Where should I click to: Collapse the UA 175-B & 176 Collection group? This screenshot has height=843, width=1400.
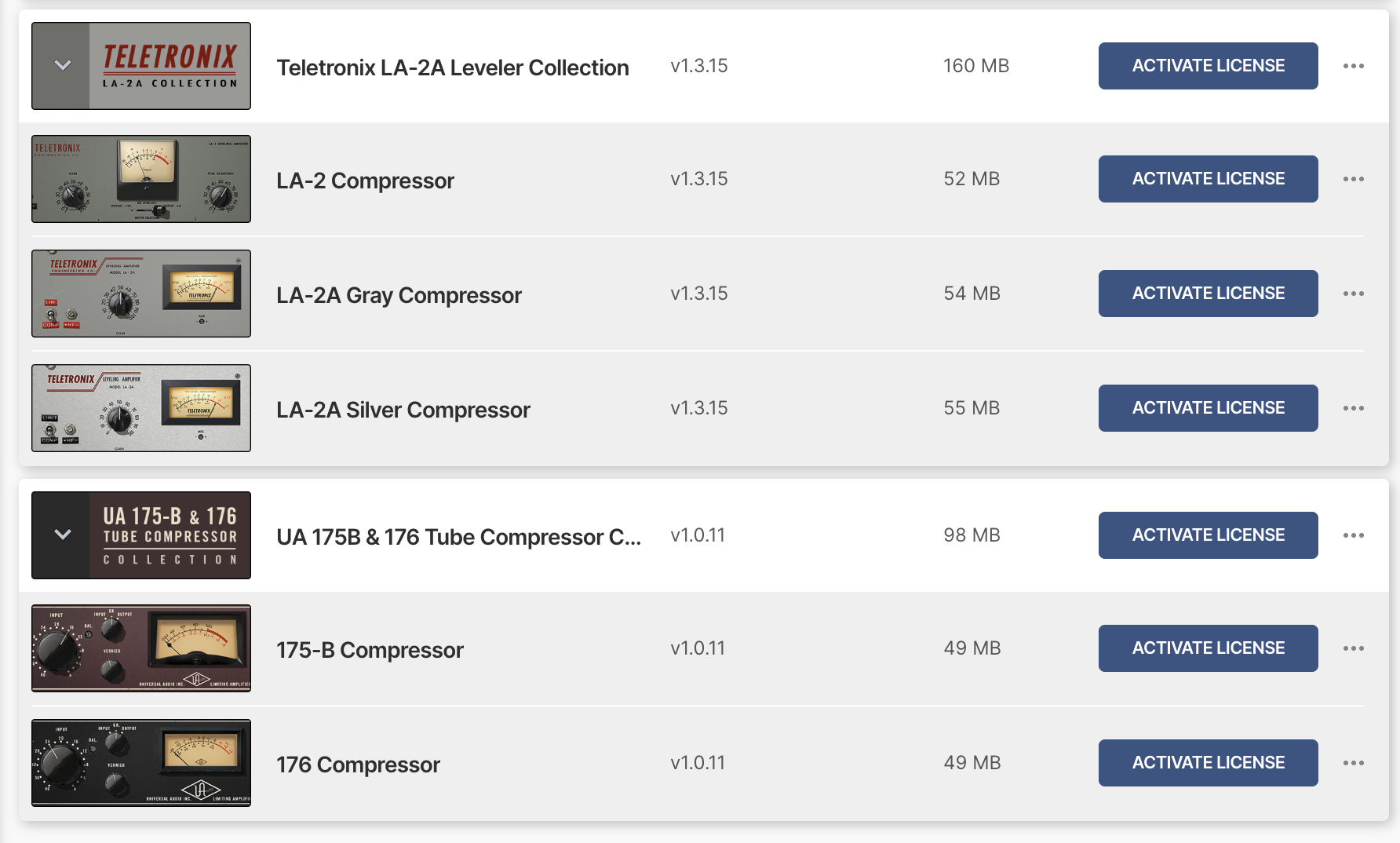(x=62, y=535)
